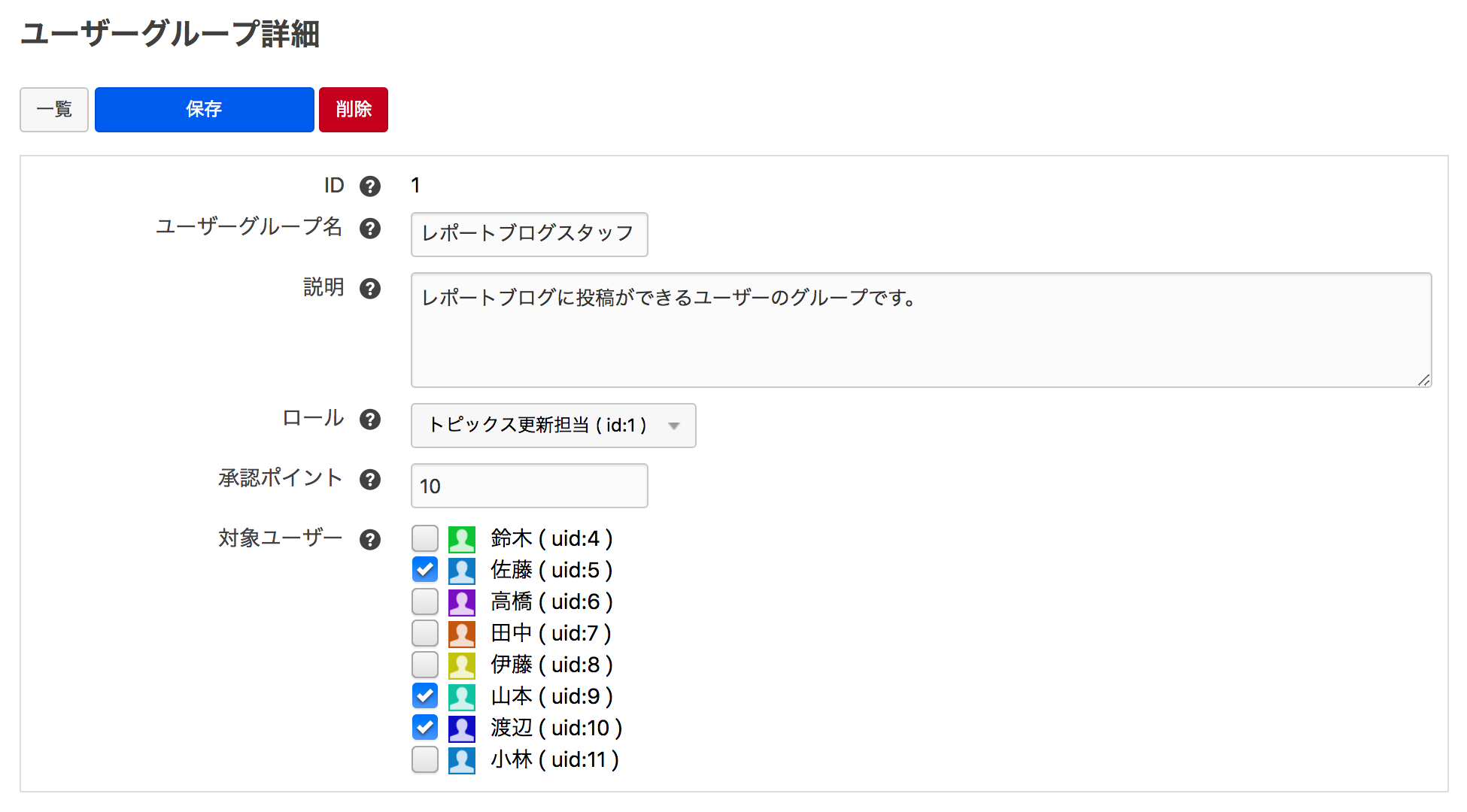This screenshot has width=1467, height=812.
Task: Click the orange avatar icon for 田中
Action: 461,633
